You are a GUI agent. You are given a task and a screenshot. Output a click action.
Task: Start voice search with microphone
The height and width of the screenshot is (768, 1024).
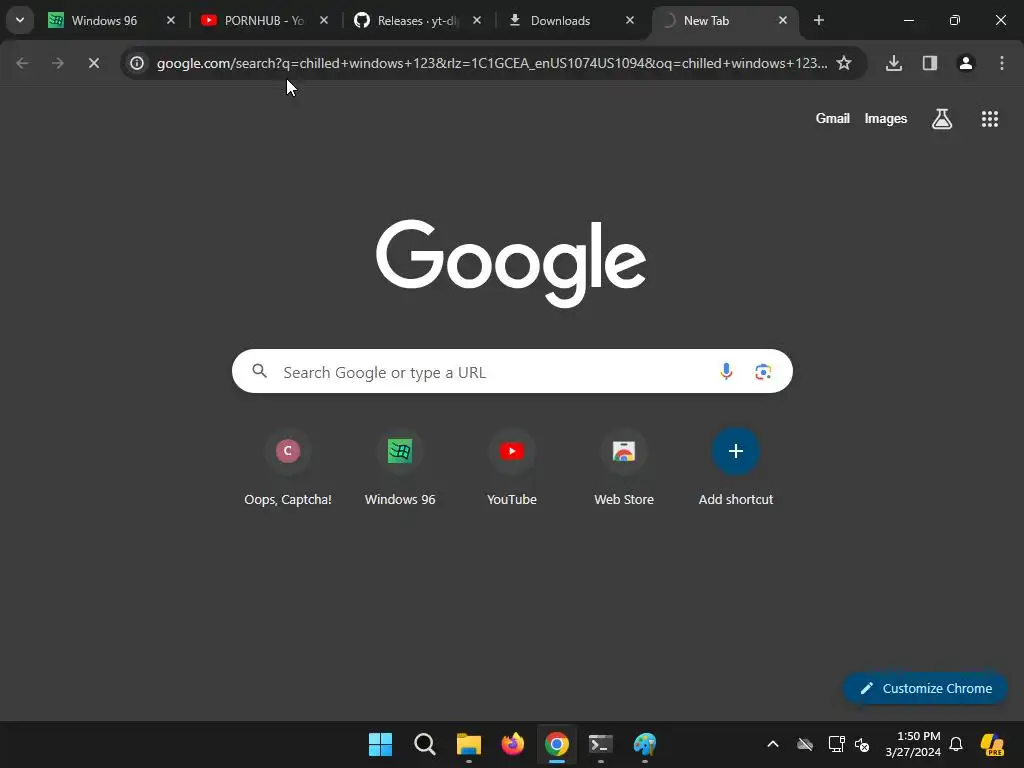[726, 372]
